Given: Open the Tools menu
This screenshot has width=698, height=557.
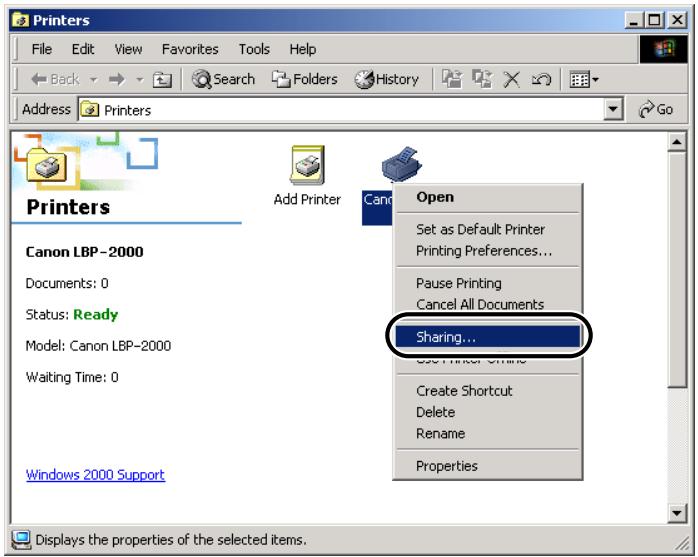Looking at the screenshot, I should click(x=254, y=49).
